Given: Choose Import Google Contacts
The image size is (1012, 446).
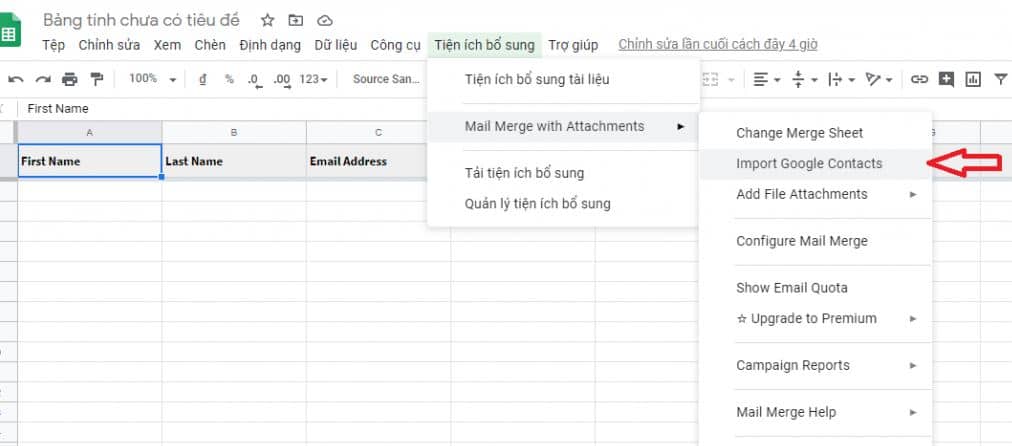Looking at the screenshot, I should pyautogui.click(x=816, y=164).
